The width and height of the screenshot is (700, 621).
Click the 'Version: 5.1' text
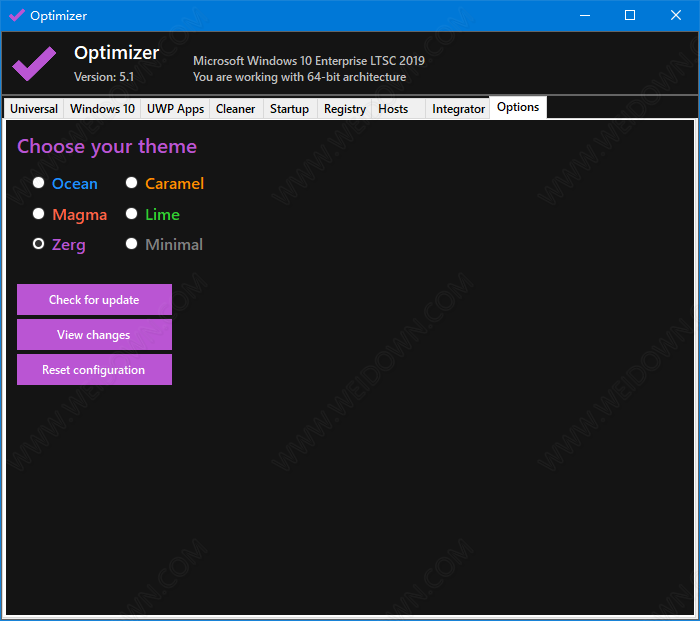104,77
